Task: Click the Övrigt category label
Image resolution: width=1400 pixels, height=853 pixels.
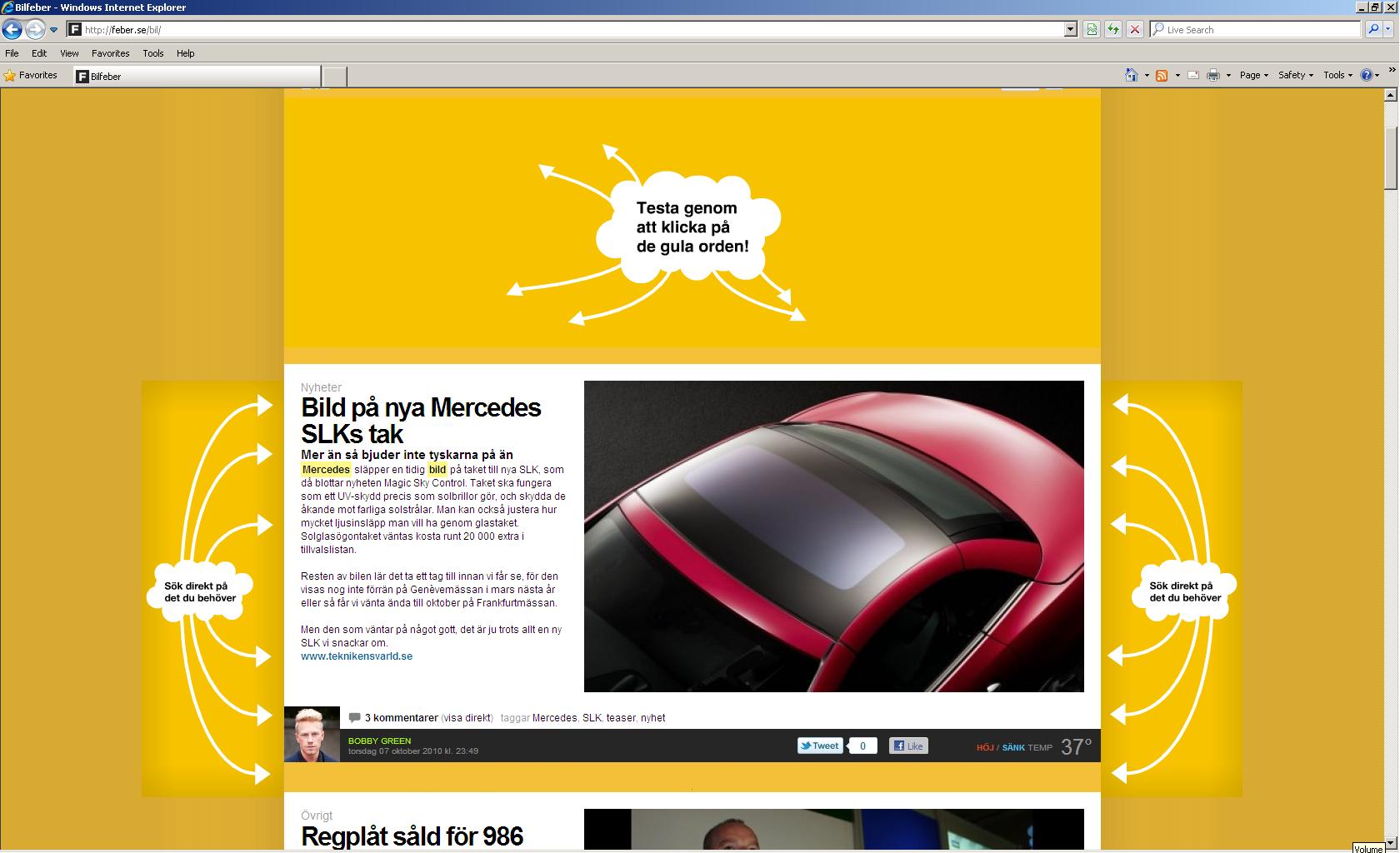Action: (317, 816)
